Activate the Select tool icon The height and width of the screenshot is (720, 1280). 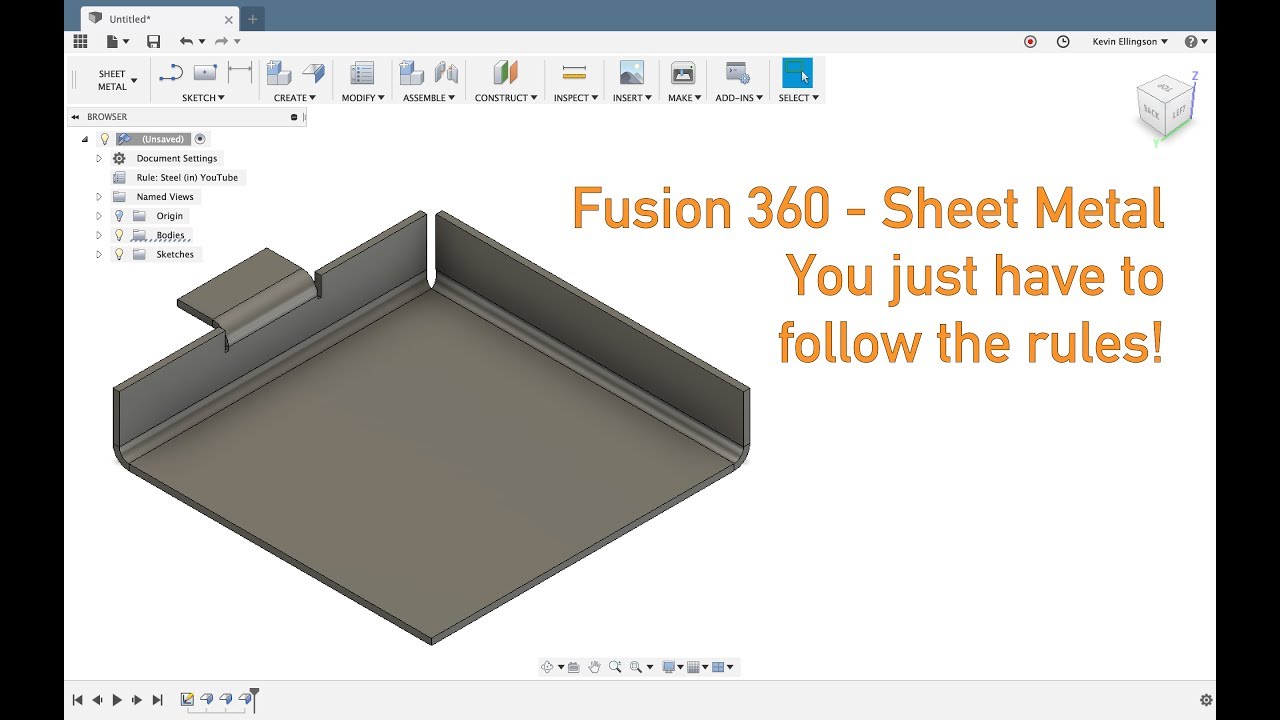coord(797,73)
